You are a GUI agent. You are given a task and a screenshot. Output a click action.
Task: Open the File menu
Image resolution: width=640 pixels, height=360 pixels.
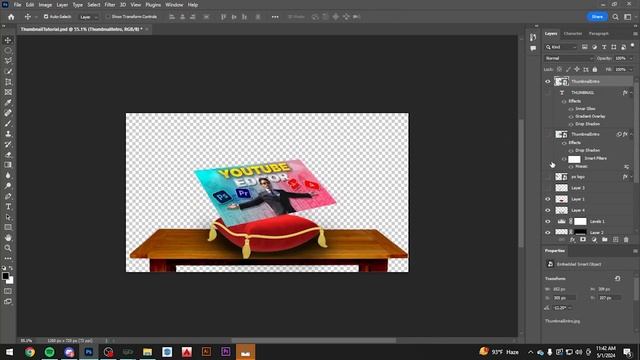(17, 5)
